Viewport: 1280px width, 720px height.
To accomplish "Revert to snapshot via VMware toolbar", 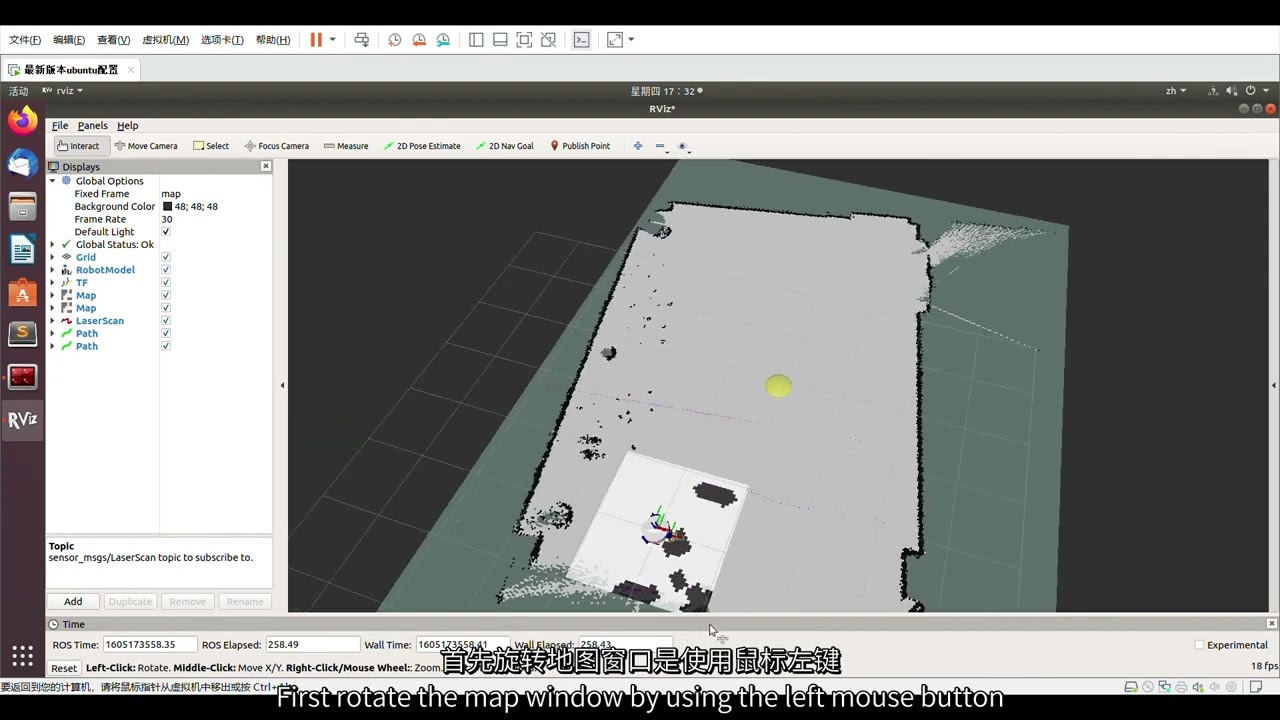I will tap(419, 40).
